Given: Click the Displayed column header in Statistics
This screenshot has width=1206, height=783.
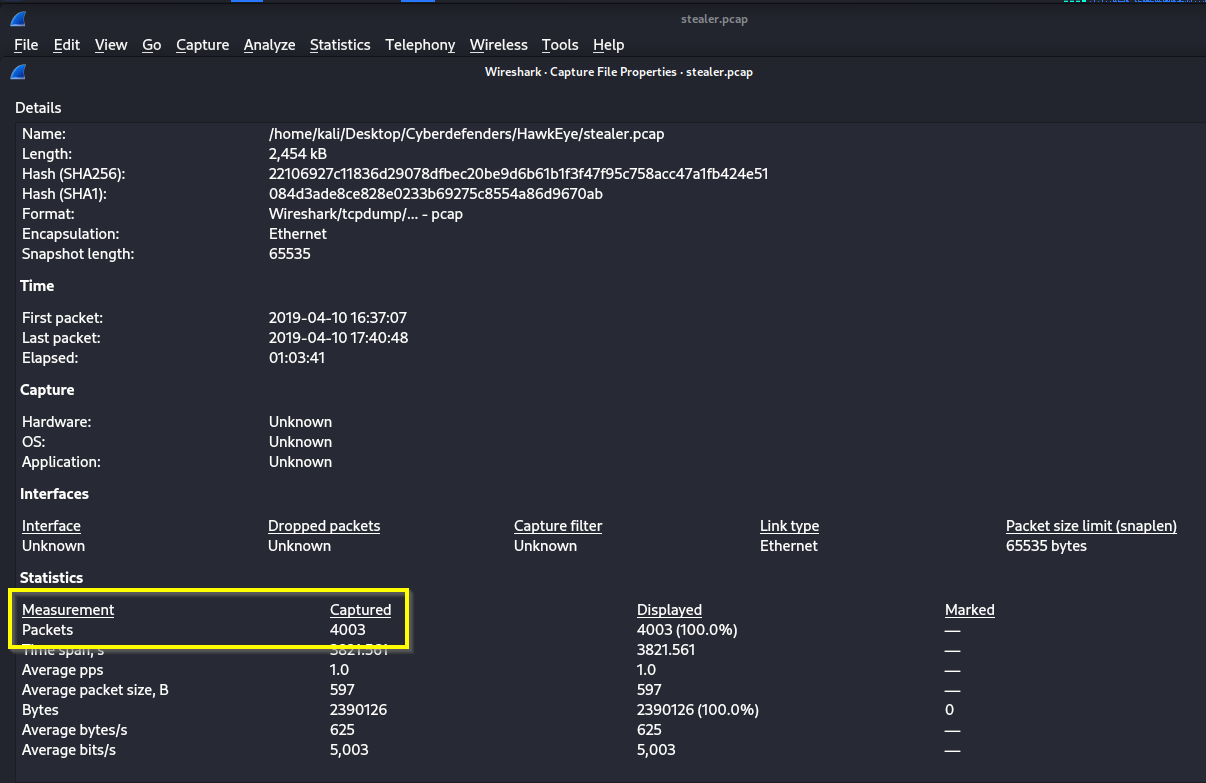Looking at the screenshot, I should click(669, 610).
